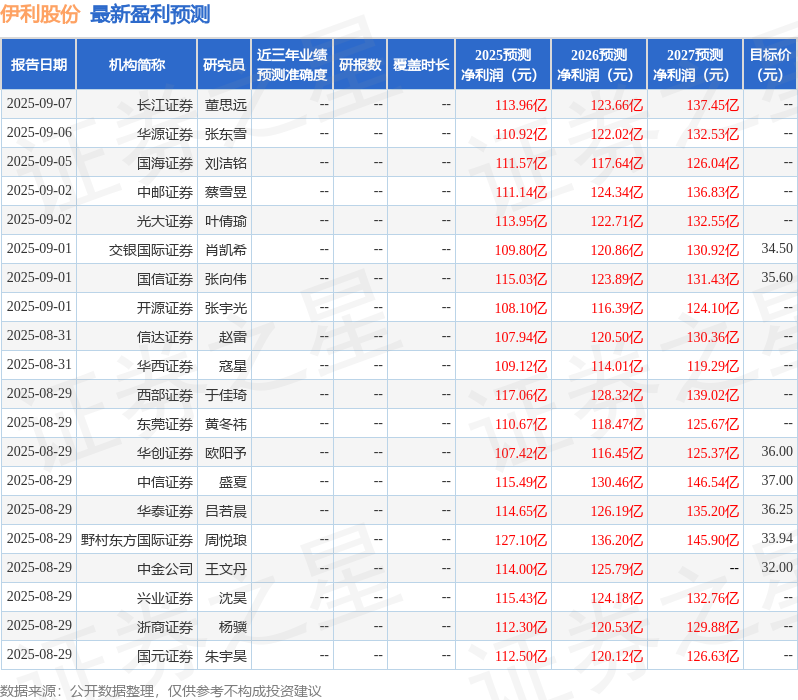
Task: Click target price 36.25
Action: 777,510
